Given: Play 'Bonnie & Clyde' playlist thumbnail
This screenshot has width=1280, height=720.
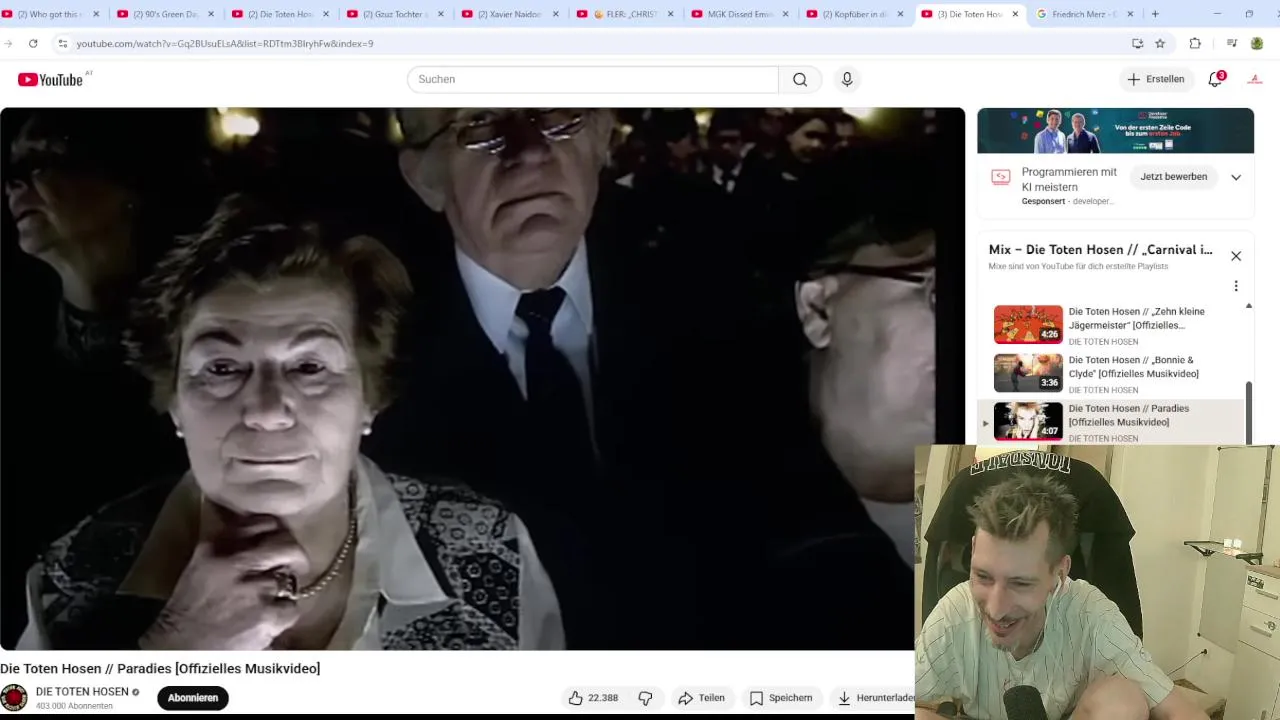Looking at the screenshot, I should [x=1028, y=373].
